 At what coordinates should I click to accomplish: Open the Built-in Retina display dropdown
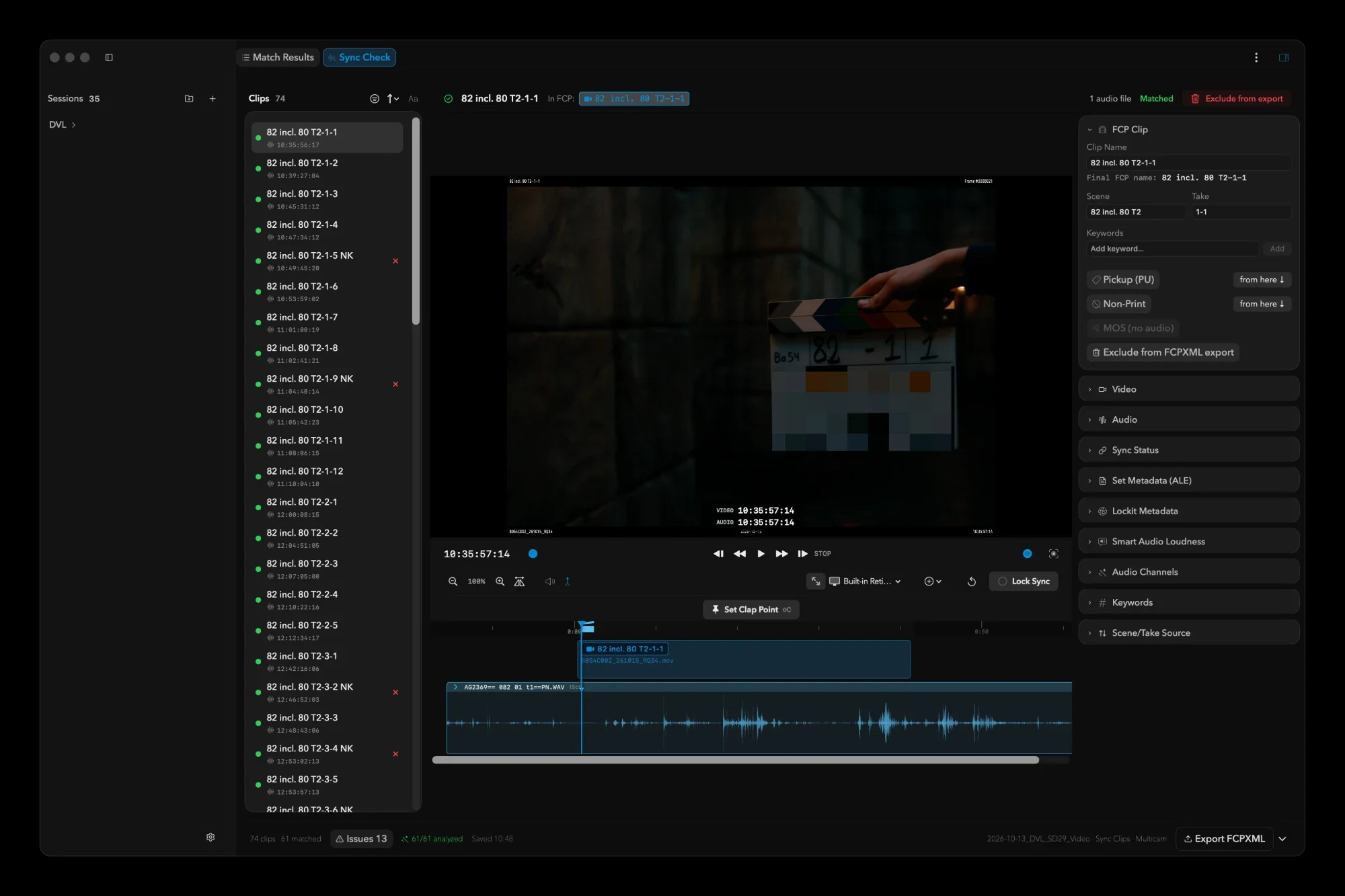865,581
